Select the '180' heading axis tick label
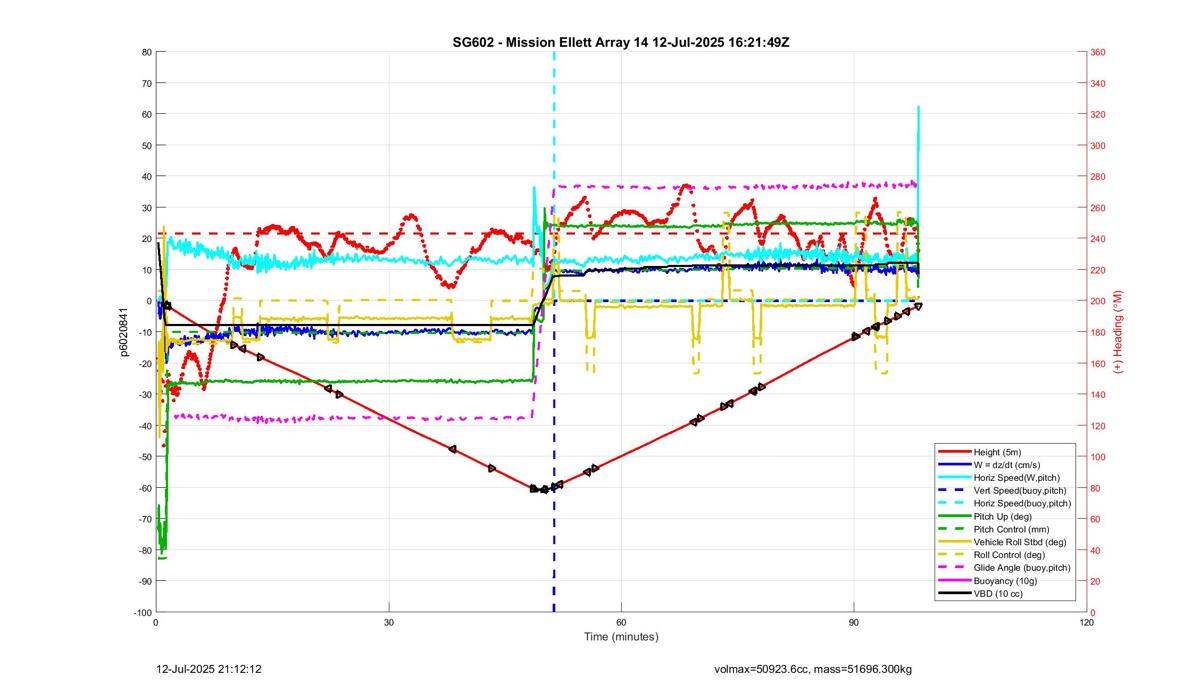 1097,332
